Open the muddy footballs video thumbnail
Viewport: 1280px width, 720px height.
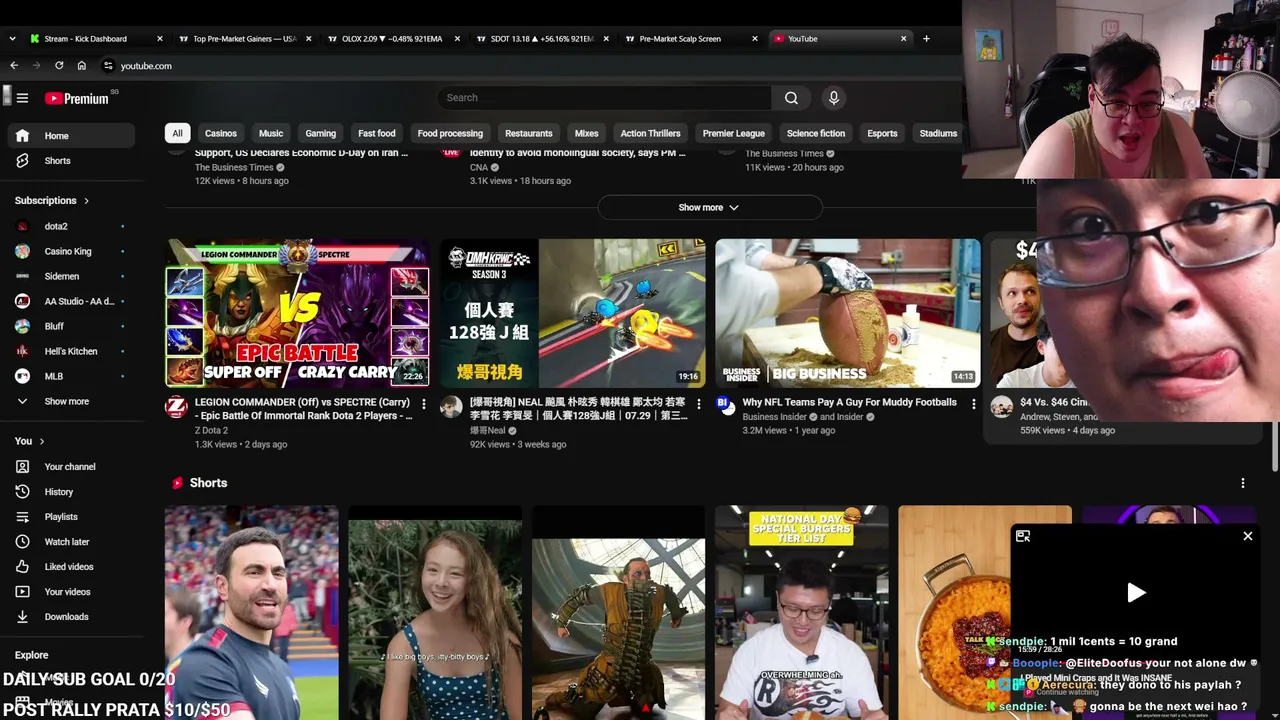(848, 313)
